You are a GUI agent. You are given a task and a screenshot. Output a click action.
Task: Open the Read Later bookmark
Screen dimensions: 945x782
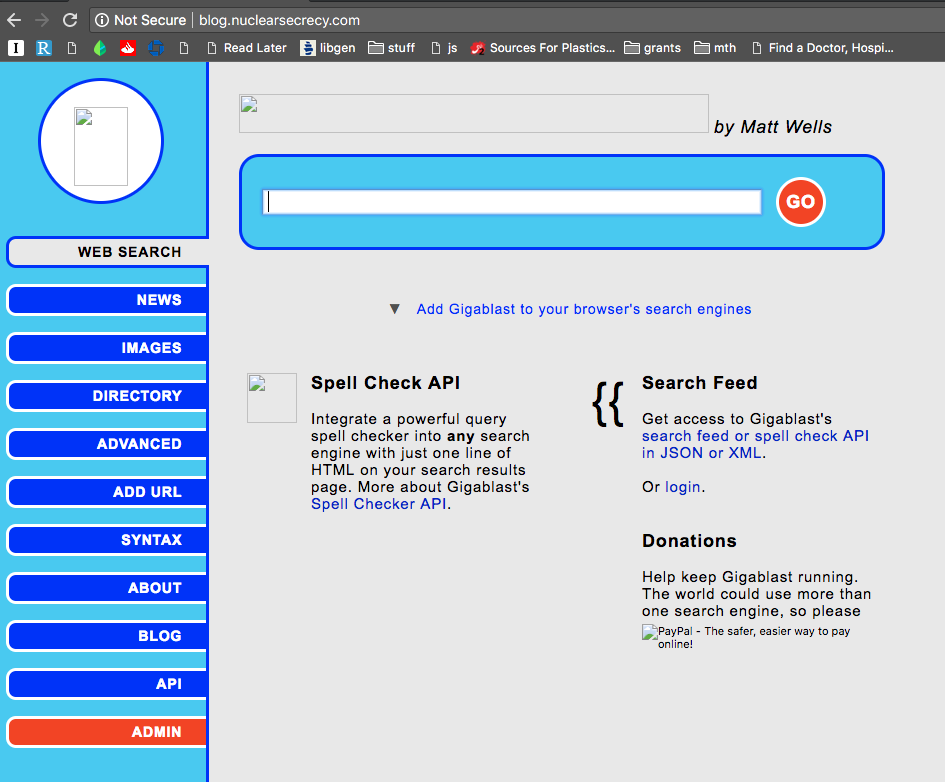coord(246,48)
